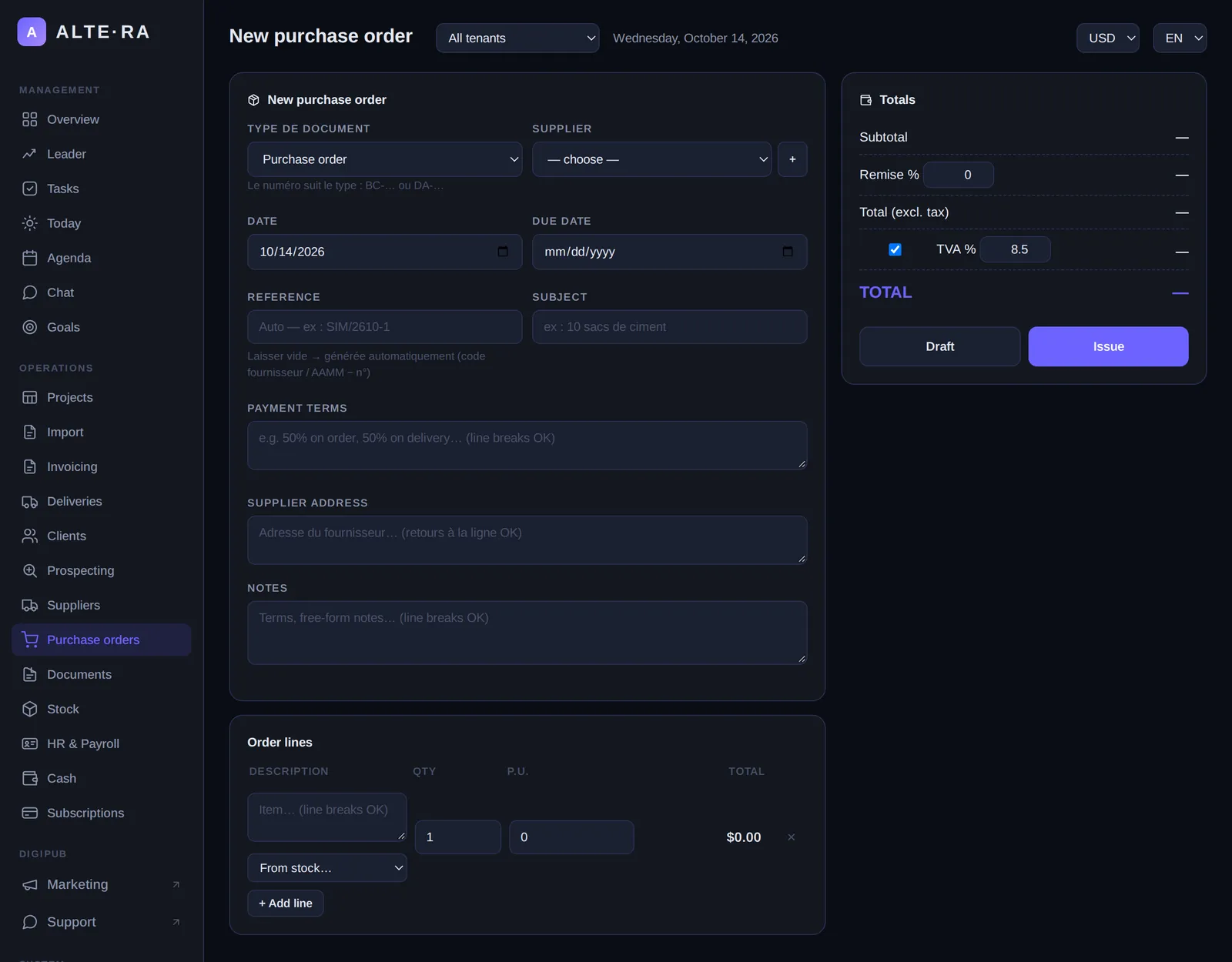Click the Subscriptions card icon
Viewport: 1232px width, 962px height.
tap(29, 813)
